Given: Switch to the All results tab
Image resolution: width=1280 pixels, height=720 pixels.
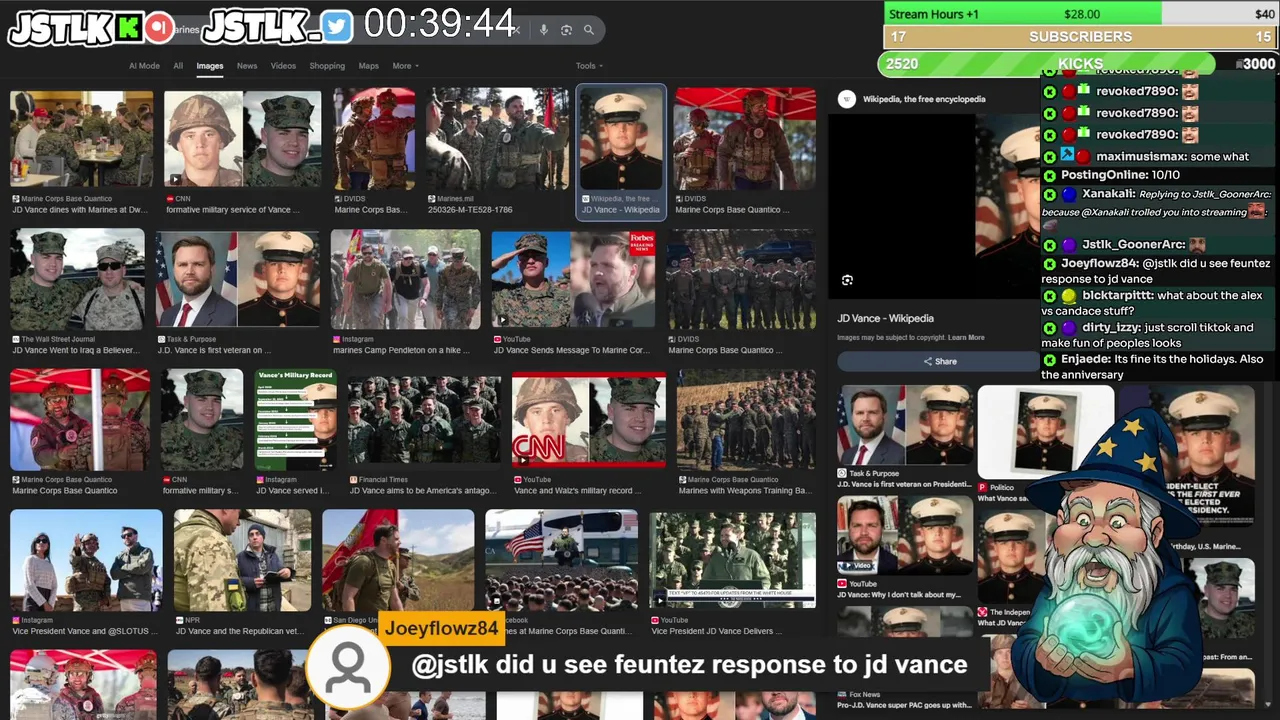Looking at the screenshot, I should coord(178,66).
